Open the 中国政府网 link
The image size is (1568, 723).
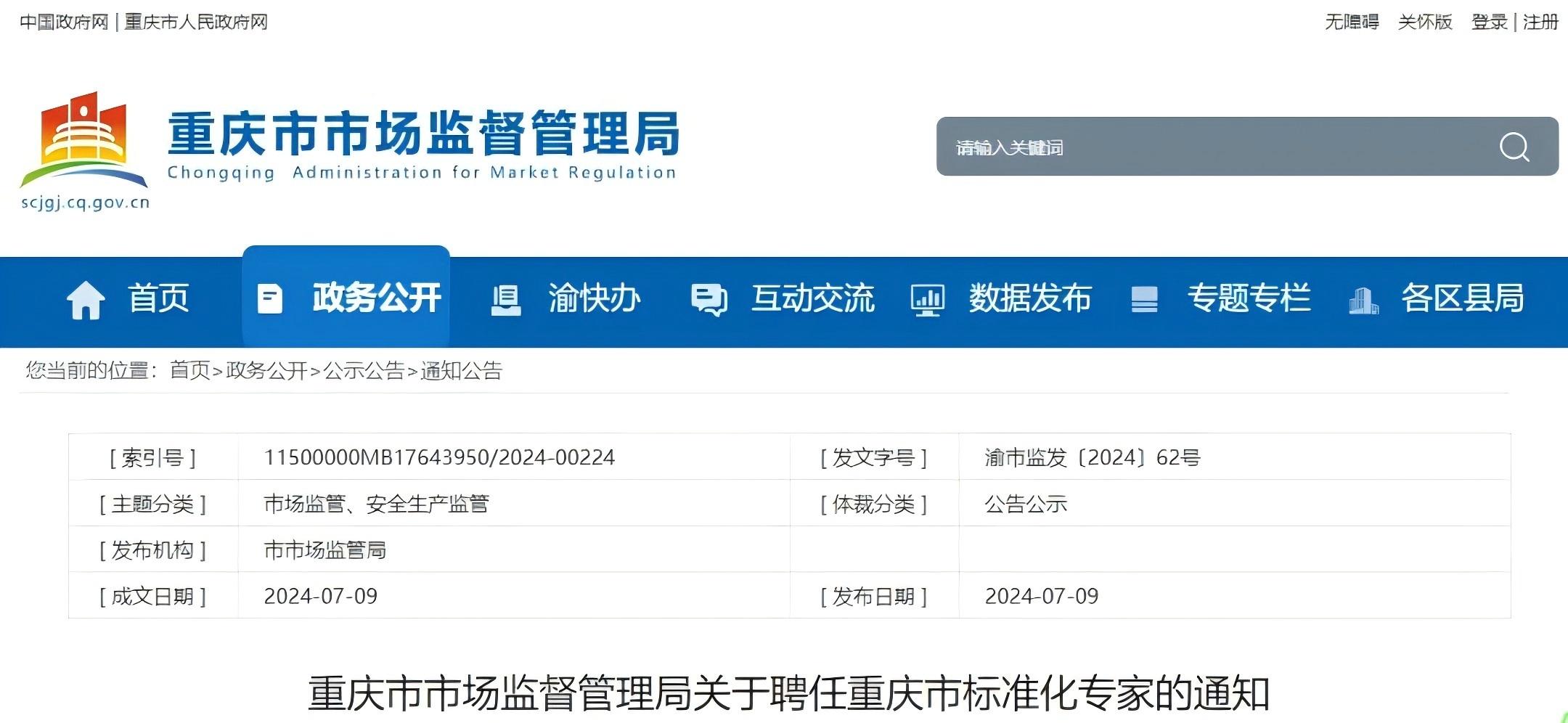[x=64, y=22]
